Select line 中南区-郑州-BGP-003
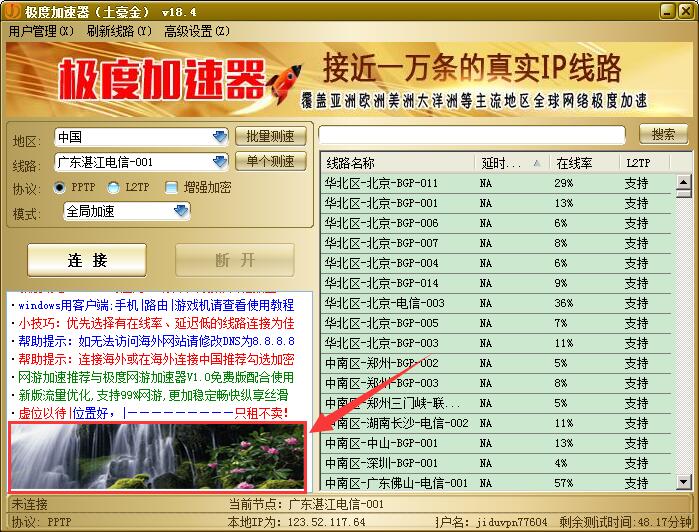 (x=496, y=384)
